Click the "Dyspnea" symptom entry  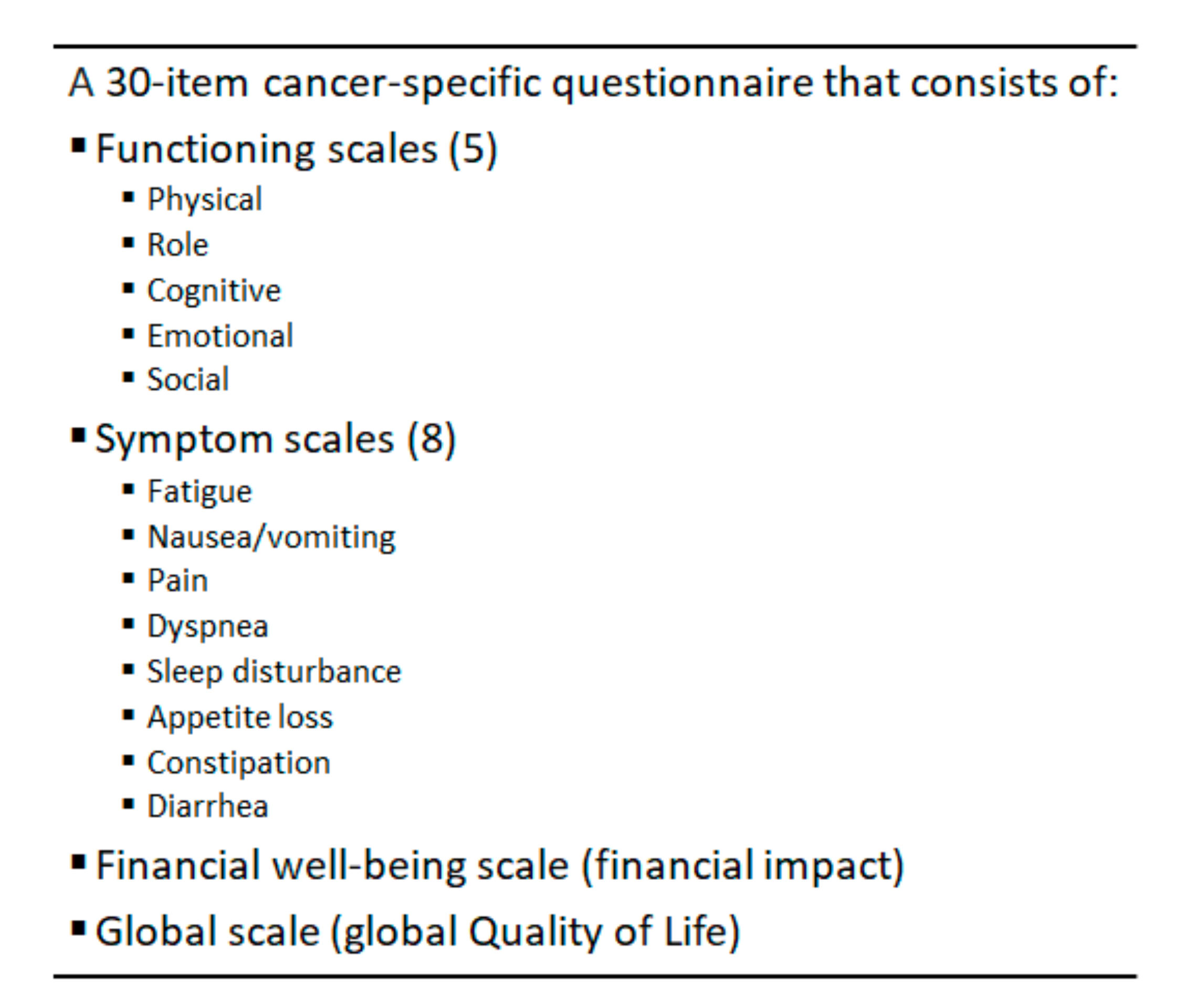[207, 627]
